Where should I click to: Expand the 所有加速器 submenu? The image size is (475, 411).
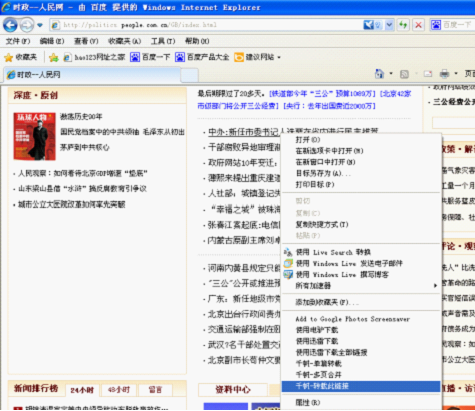click(361, 286)
